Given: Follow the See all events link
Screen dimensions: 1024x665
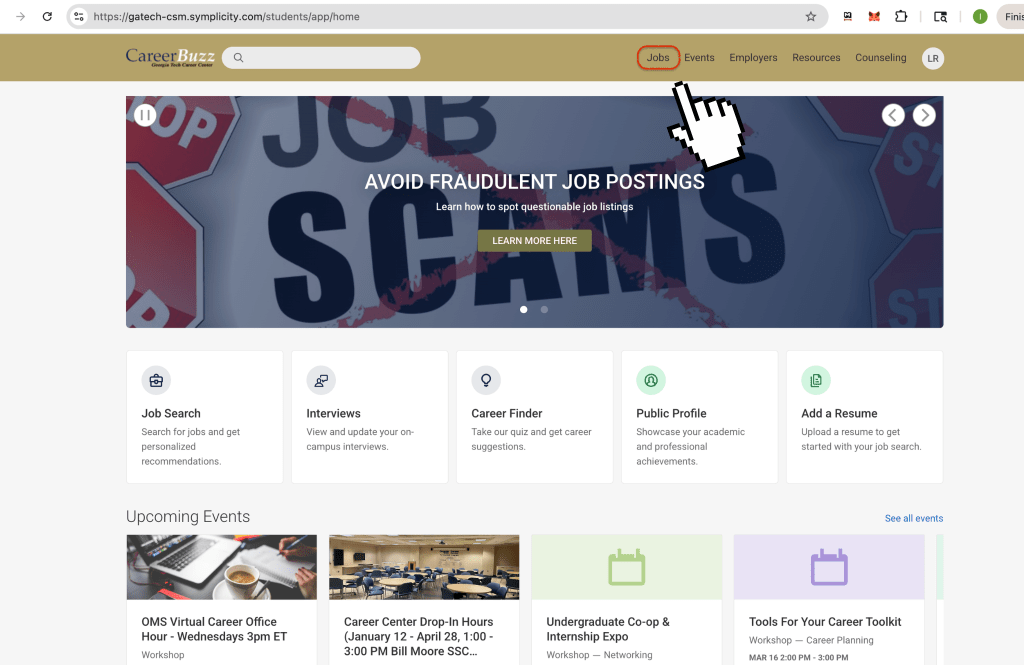Looking at the screenshot, I should tap(914, 518).
